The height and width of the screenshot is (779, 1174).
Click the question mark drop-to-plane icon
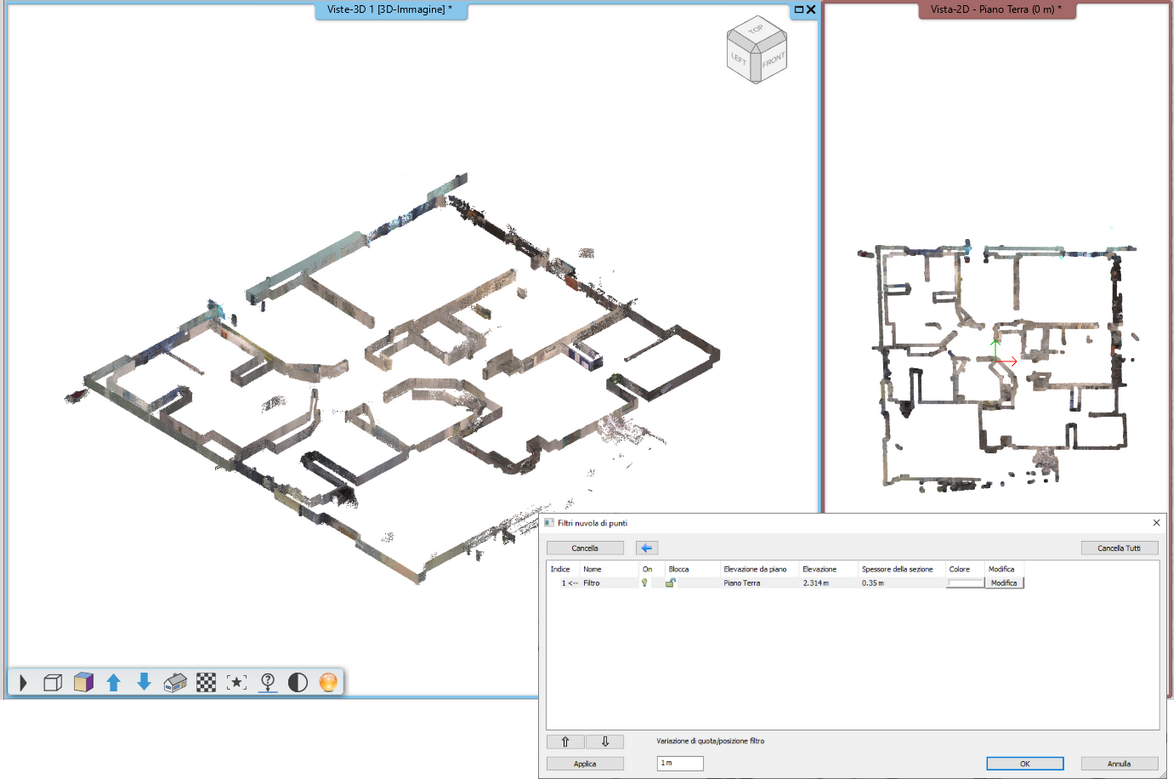point(268,682)
